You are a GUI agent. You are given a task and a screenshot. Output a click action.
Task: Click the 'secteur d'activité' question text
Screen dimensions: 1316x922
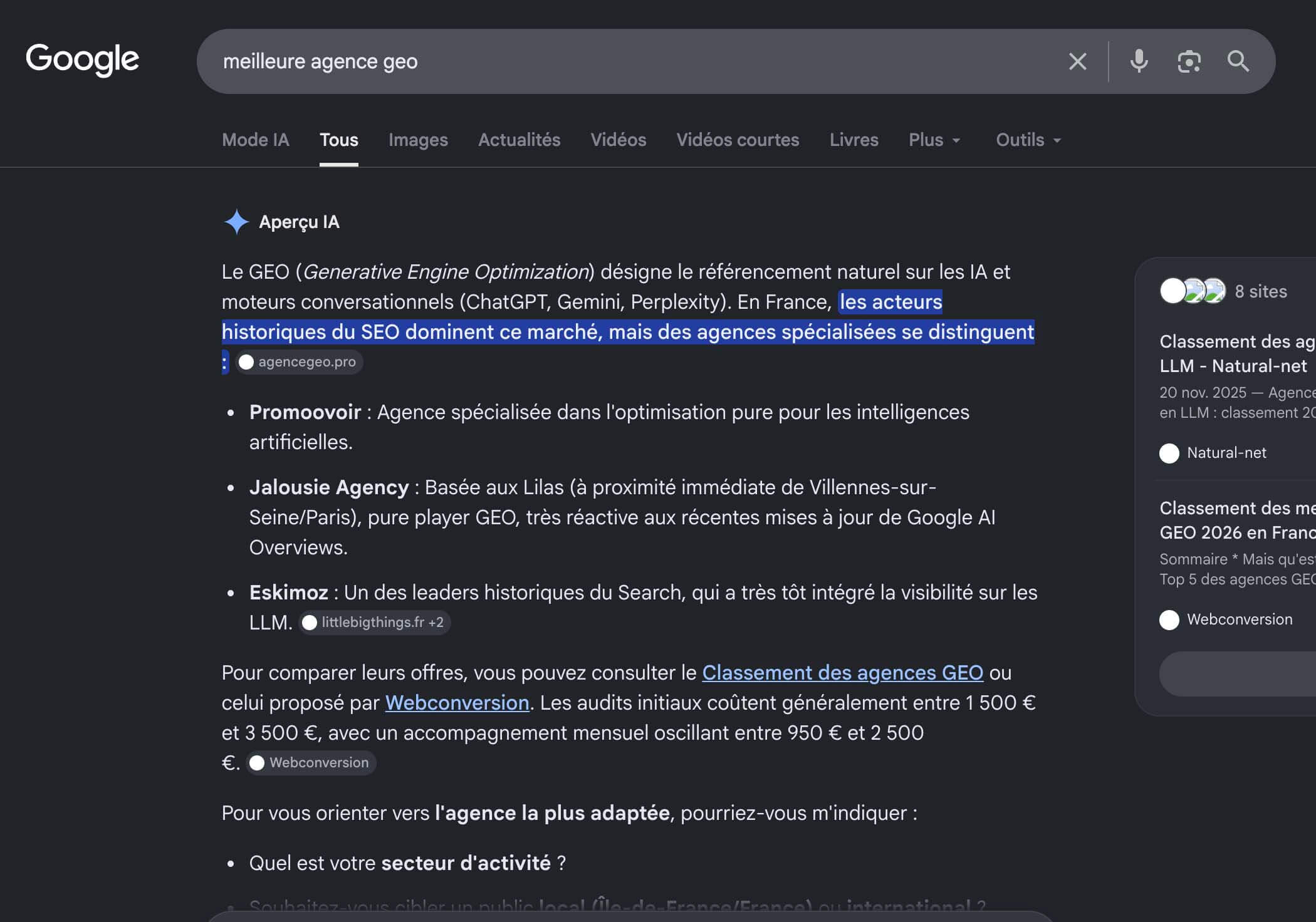tap(466, 863)
